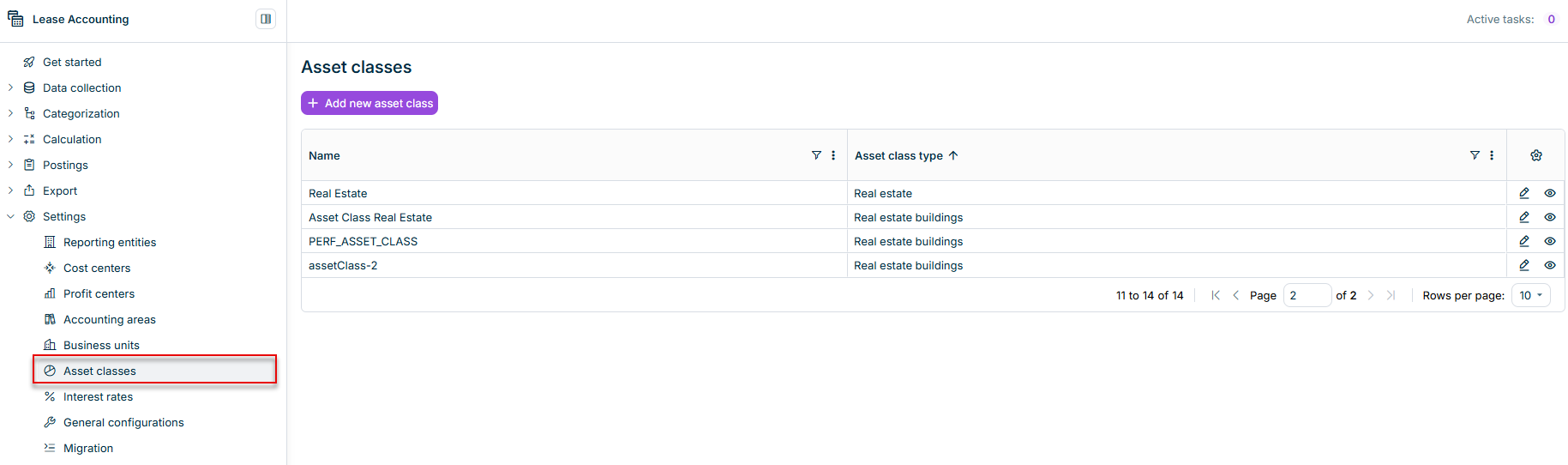Click the Cost centers icon
Screen dimensions: 1568x465
50,268
